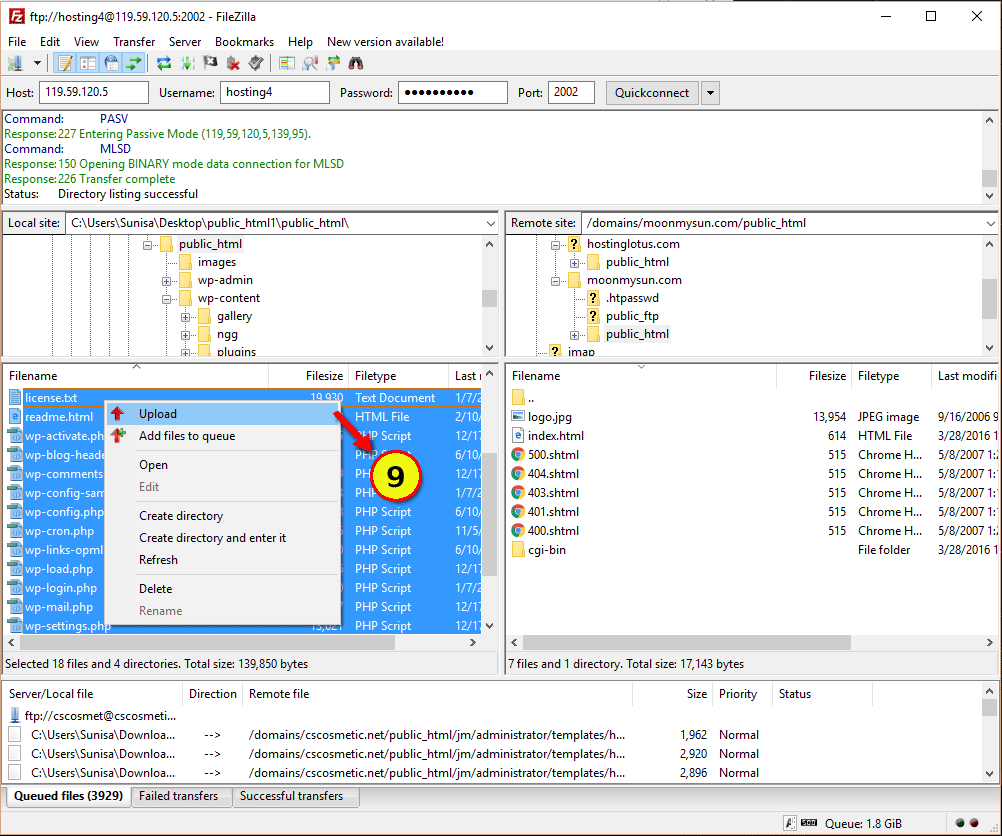Open the Site Manager icon
This screenshot has height=836, width=1002.
click(x=15, y=63)
